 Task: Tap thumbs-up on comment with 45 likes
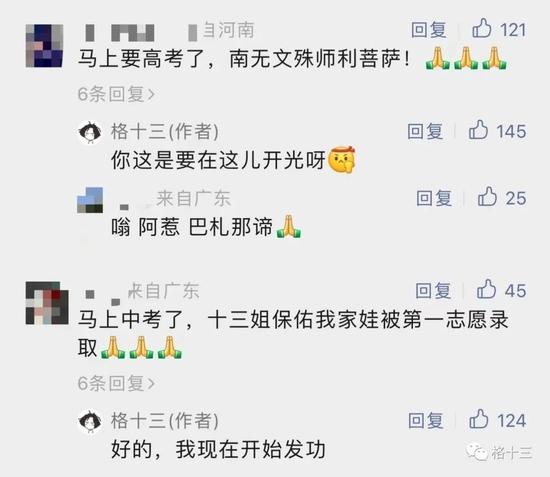pos(486,289)
